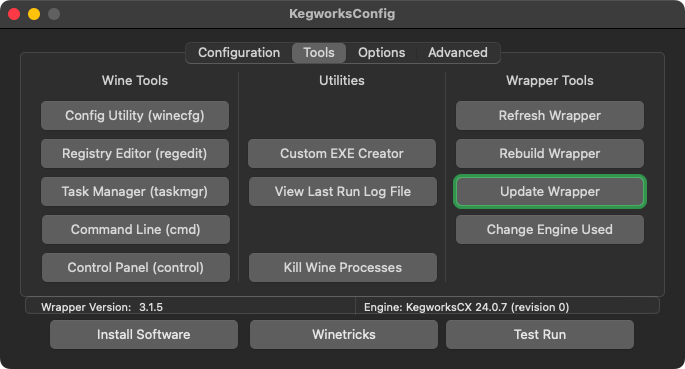The height and width of the screenshot is (369, 685).
Task: Open Config Utility (winecfg)
Action: click(135, 115)
